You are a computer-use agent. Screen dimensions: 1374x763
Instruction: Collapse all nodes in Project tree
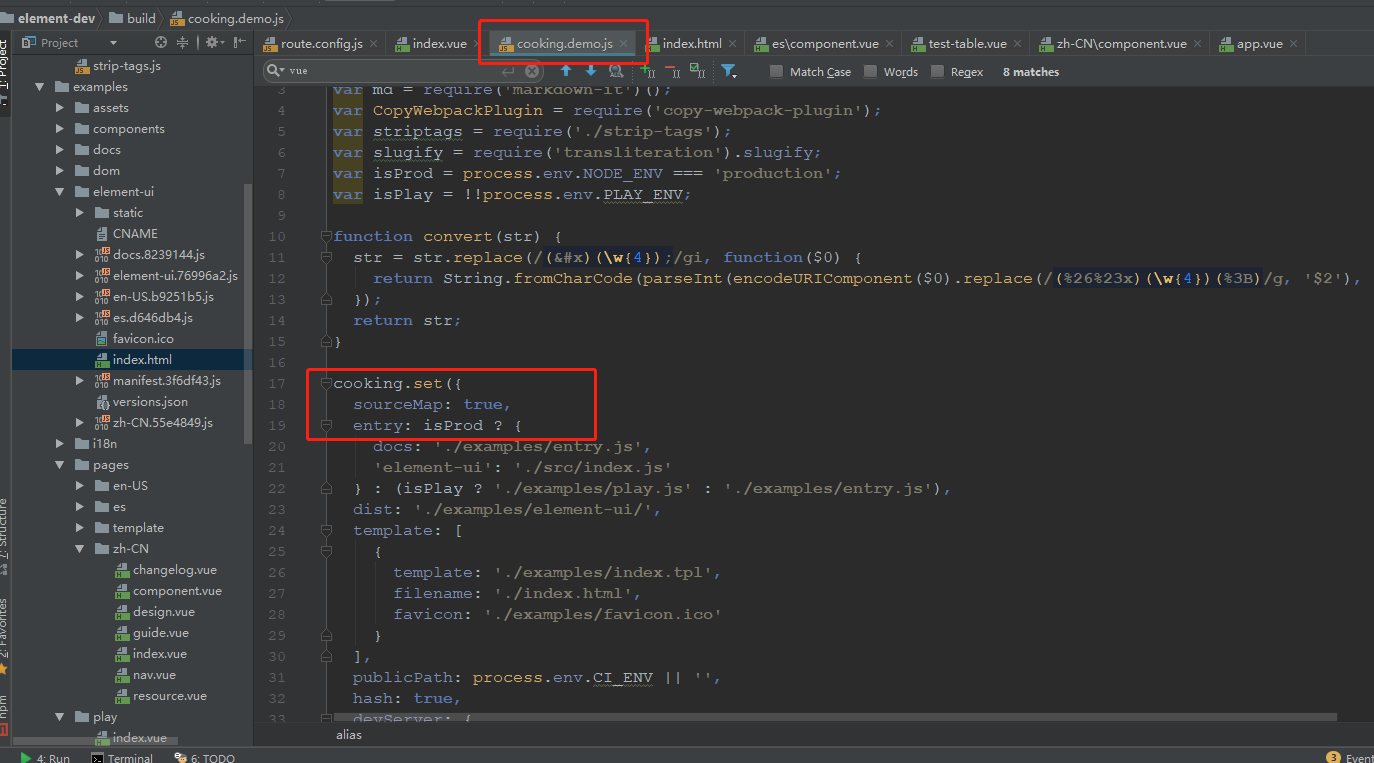(x=183, y=43)
